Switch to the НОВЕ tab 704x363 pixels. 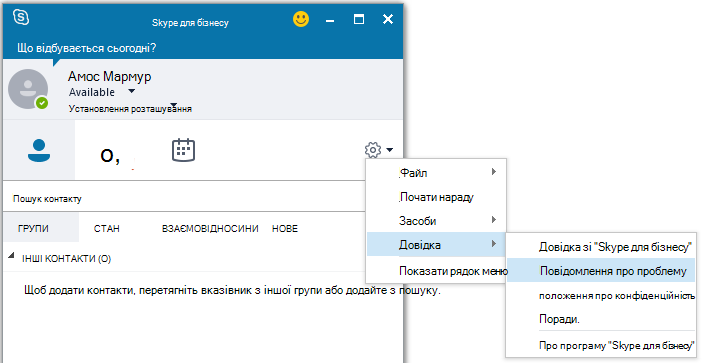click(285, 229)
